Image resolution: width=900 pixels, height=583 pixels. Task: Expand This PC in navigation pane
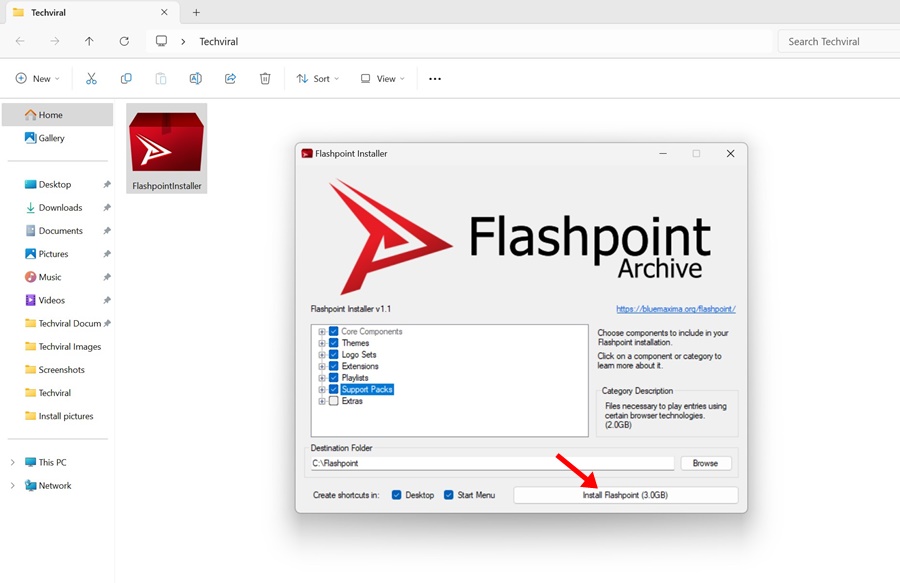click(13, 462)
